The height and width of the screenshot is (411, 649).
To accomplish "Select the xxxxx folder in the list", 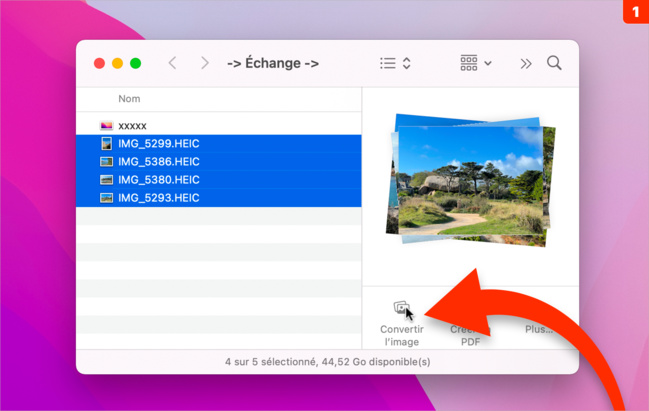I will coord(132,126).
